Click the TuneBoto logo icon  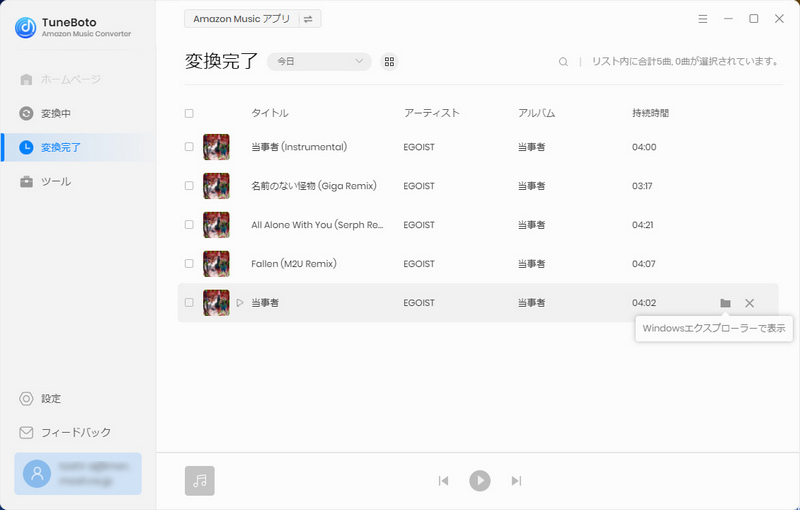(26, 28)
